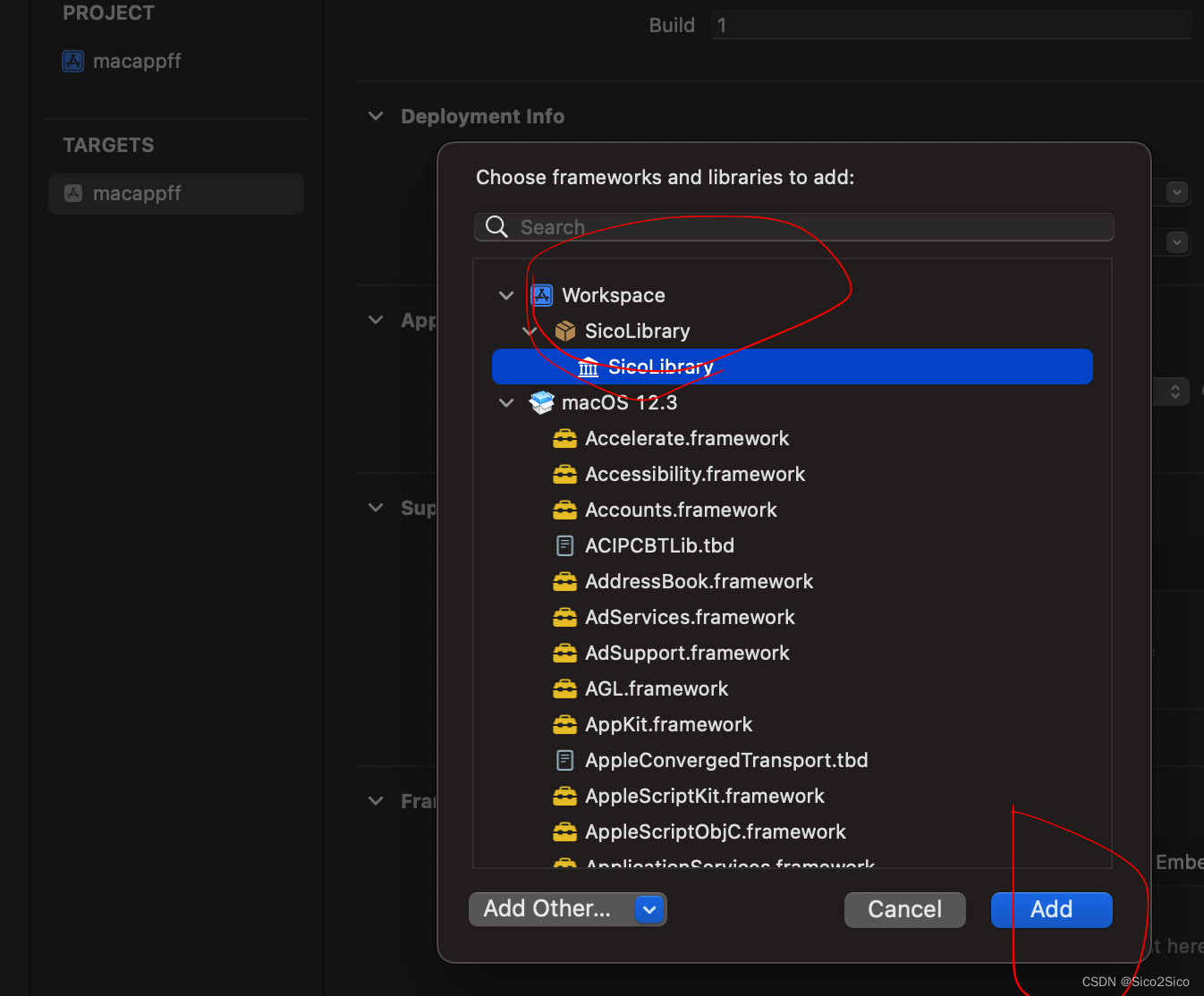Click the AGL.framework toolbox icon

[564, 688]
